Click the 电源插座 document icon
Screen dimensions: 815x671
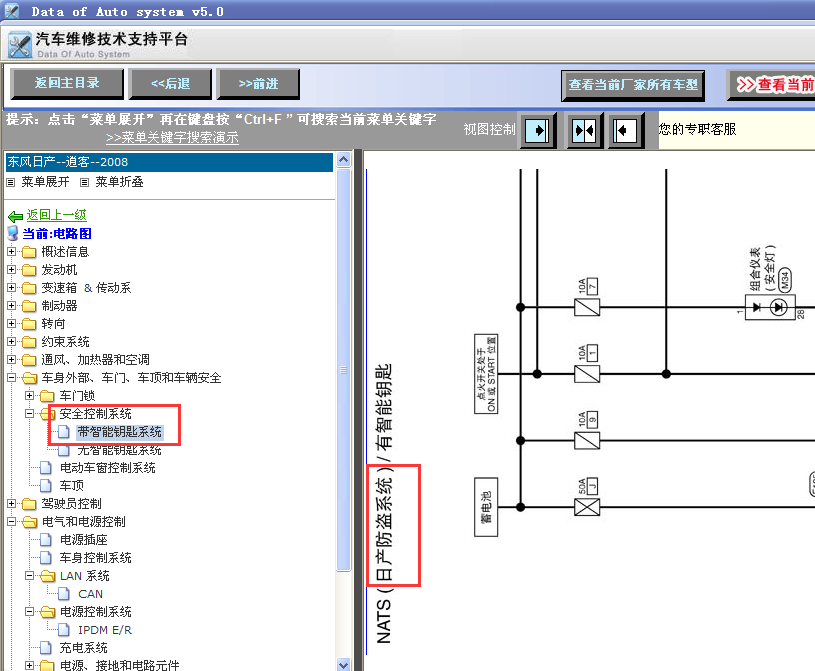(46, 540)
